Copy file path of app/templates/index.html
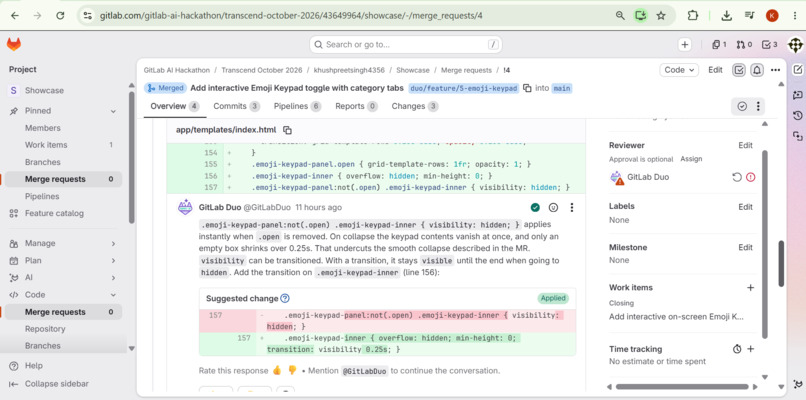This screenshot has height=400, width=806. point(287,130)
